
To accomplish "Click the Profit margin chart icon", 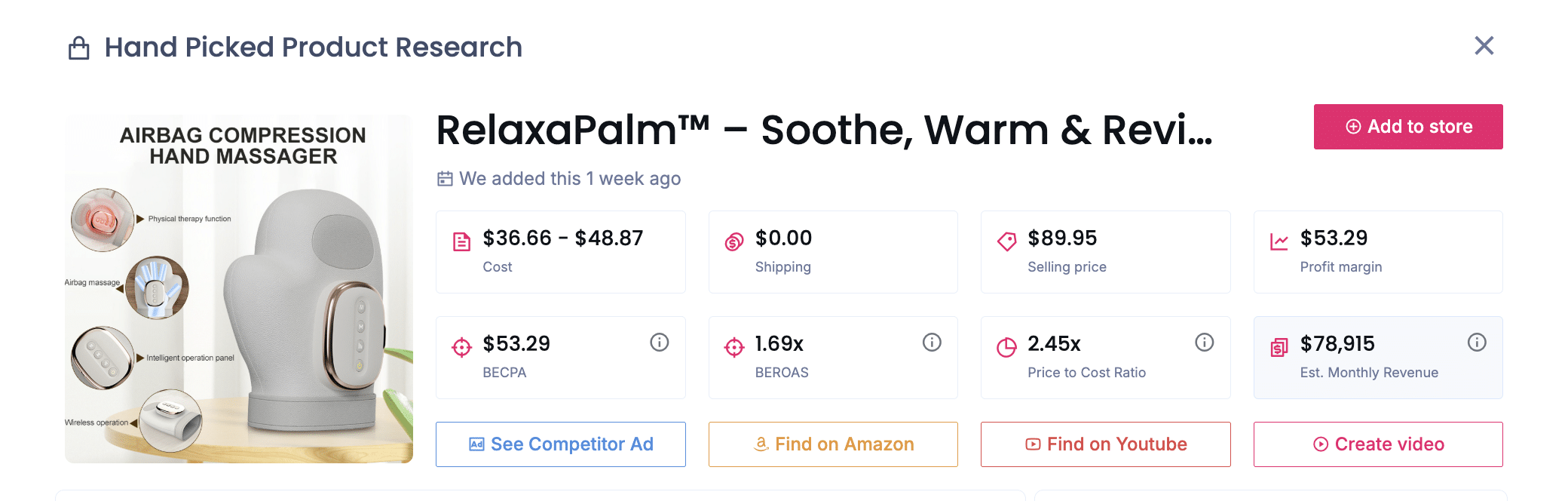I will click(x=1279, y=241).
